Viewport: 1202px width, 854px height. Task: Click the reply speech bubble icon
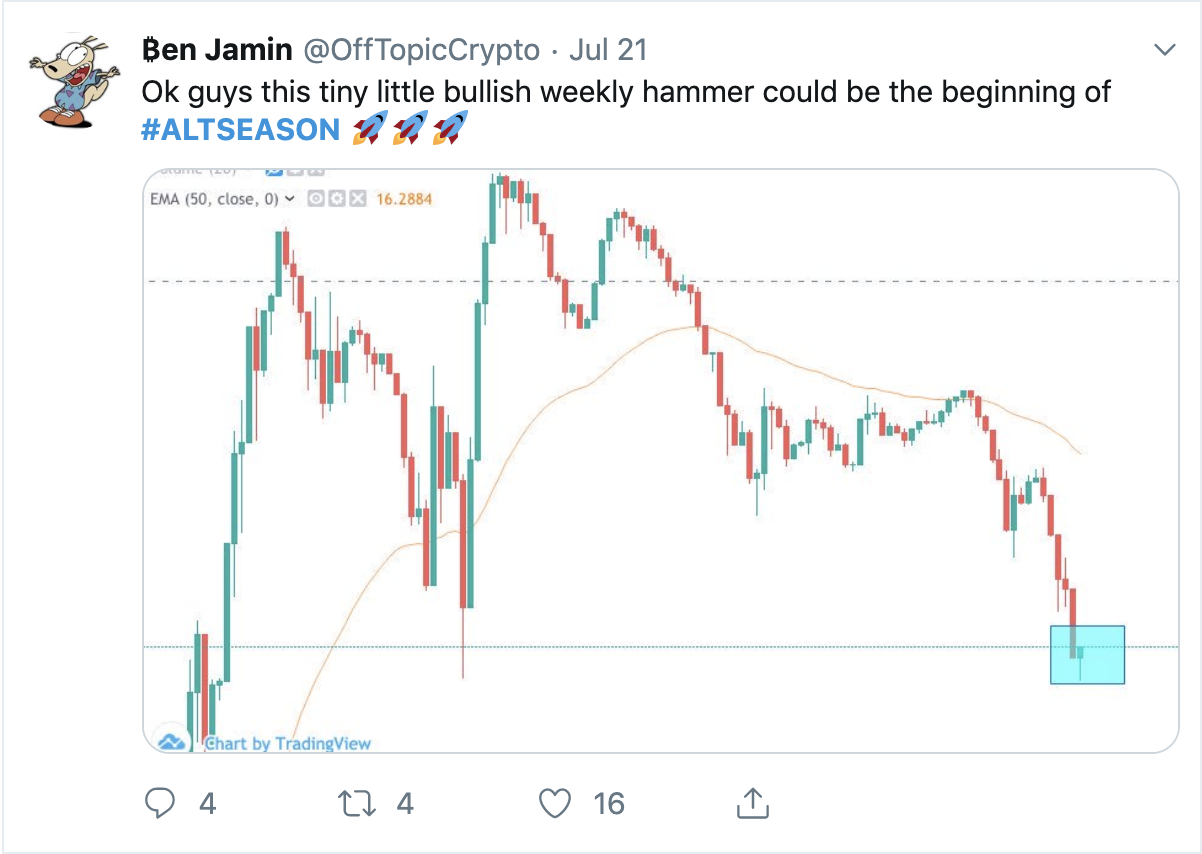coord(161,802)
